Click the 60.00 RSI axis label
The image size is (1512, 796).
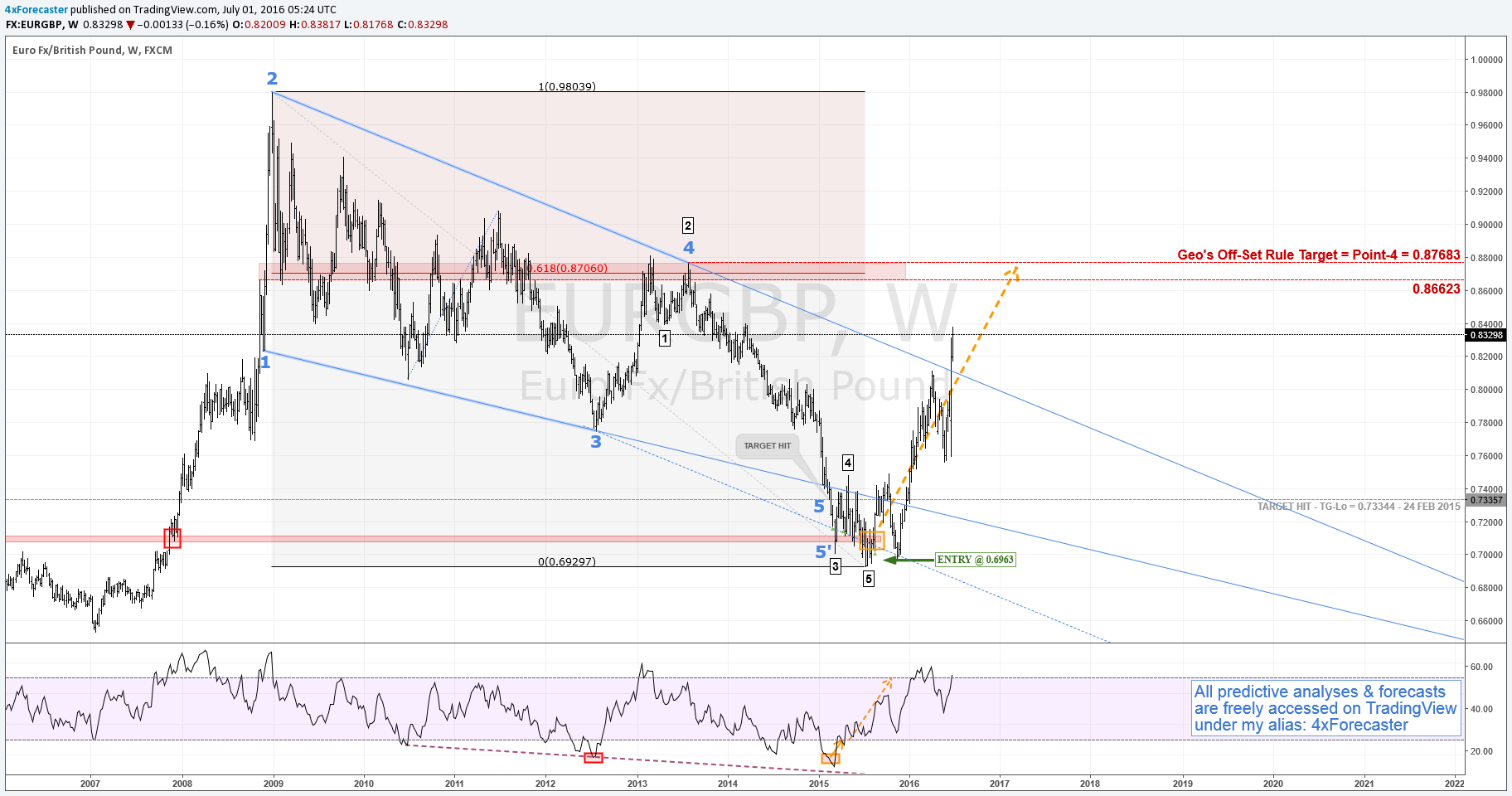(1481, 667)
